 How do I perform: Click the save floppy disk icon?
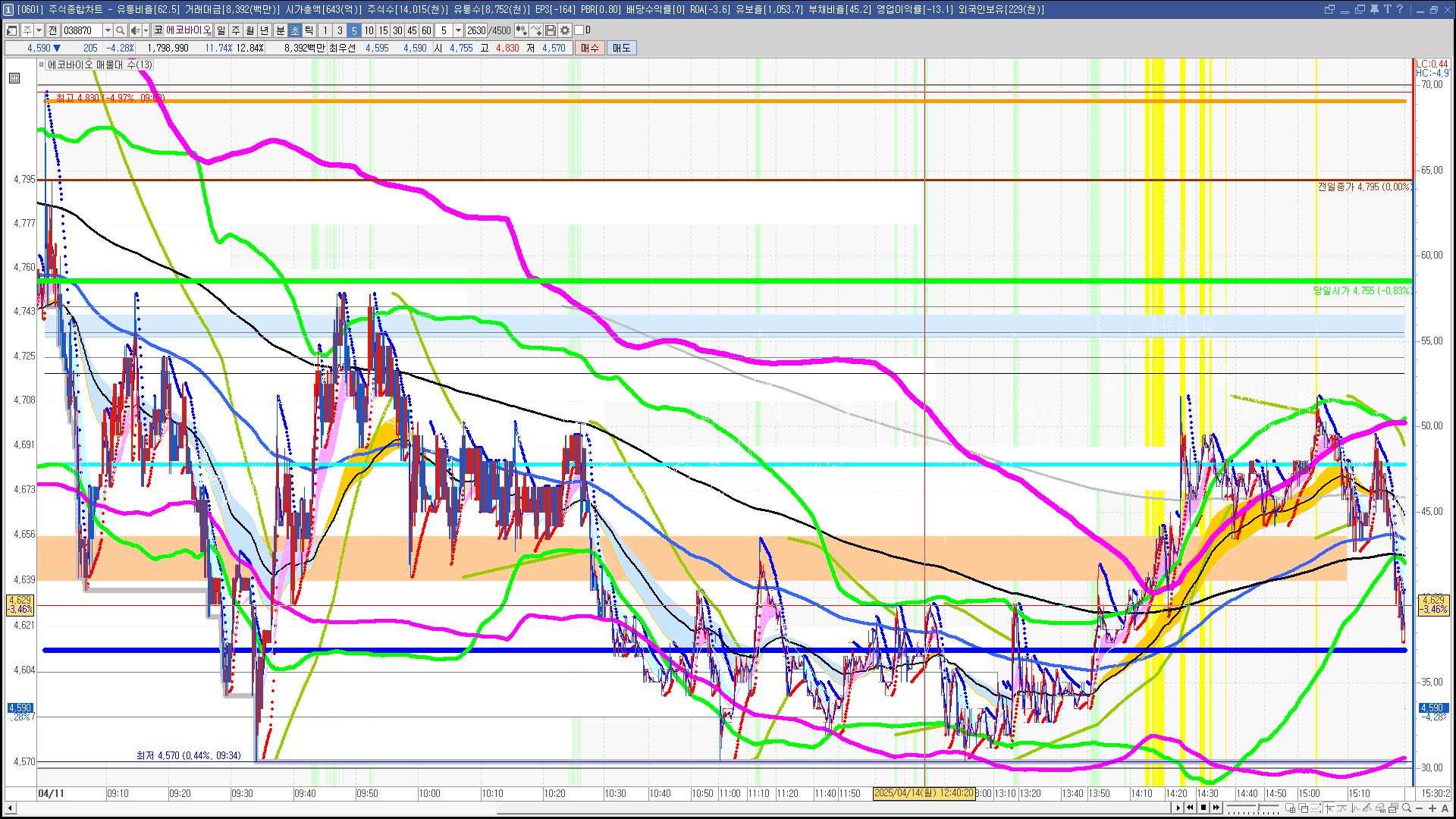coord(551,30)
